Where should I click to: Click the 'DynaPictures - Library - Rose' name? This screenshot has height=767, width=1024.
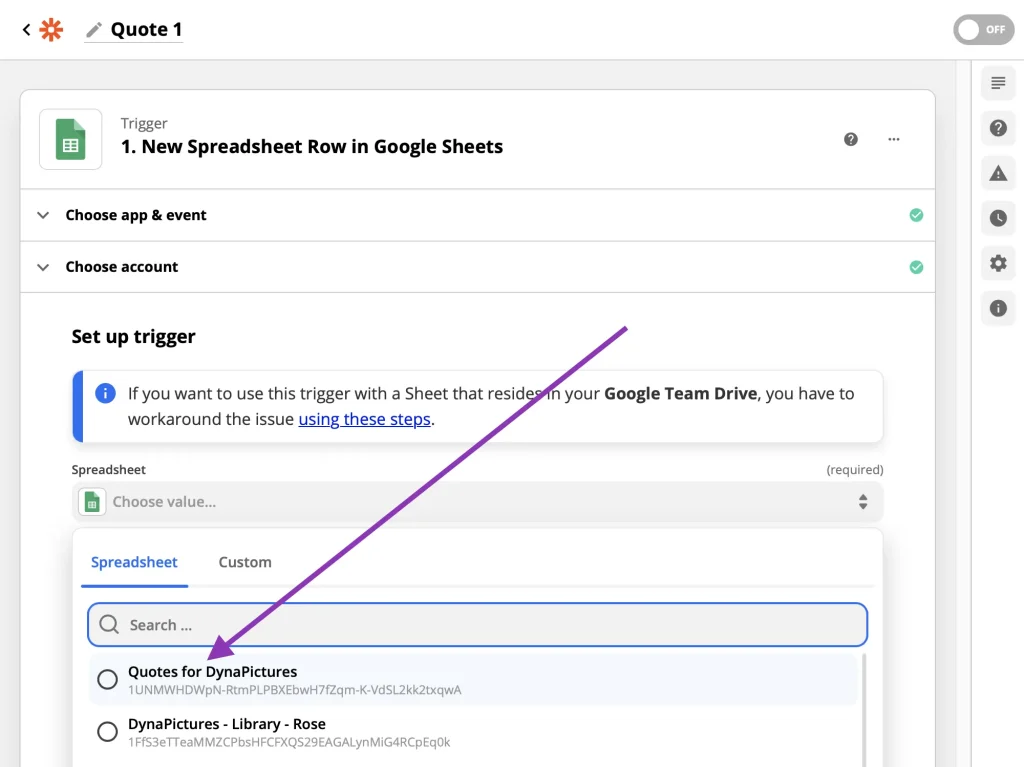pyautogui.click(x=227, y=724)
